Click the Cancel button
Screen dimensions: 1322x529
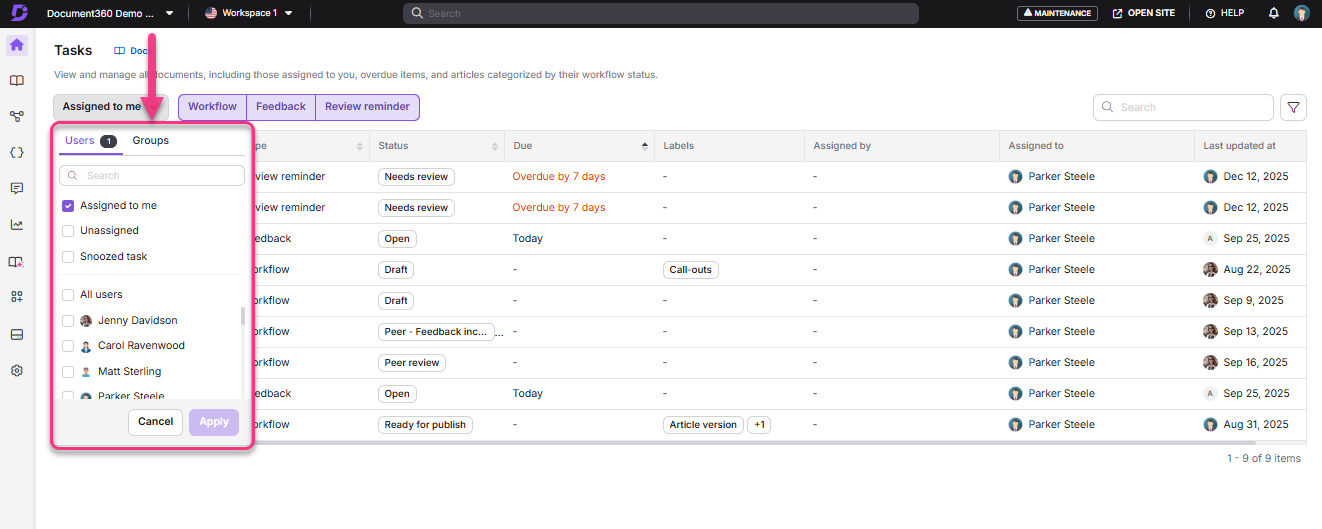155,422
